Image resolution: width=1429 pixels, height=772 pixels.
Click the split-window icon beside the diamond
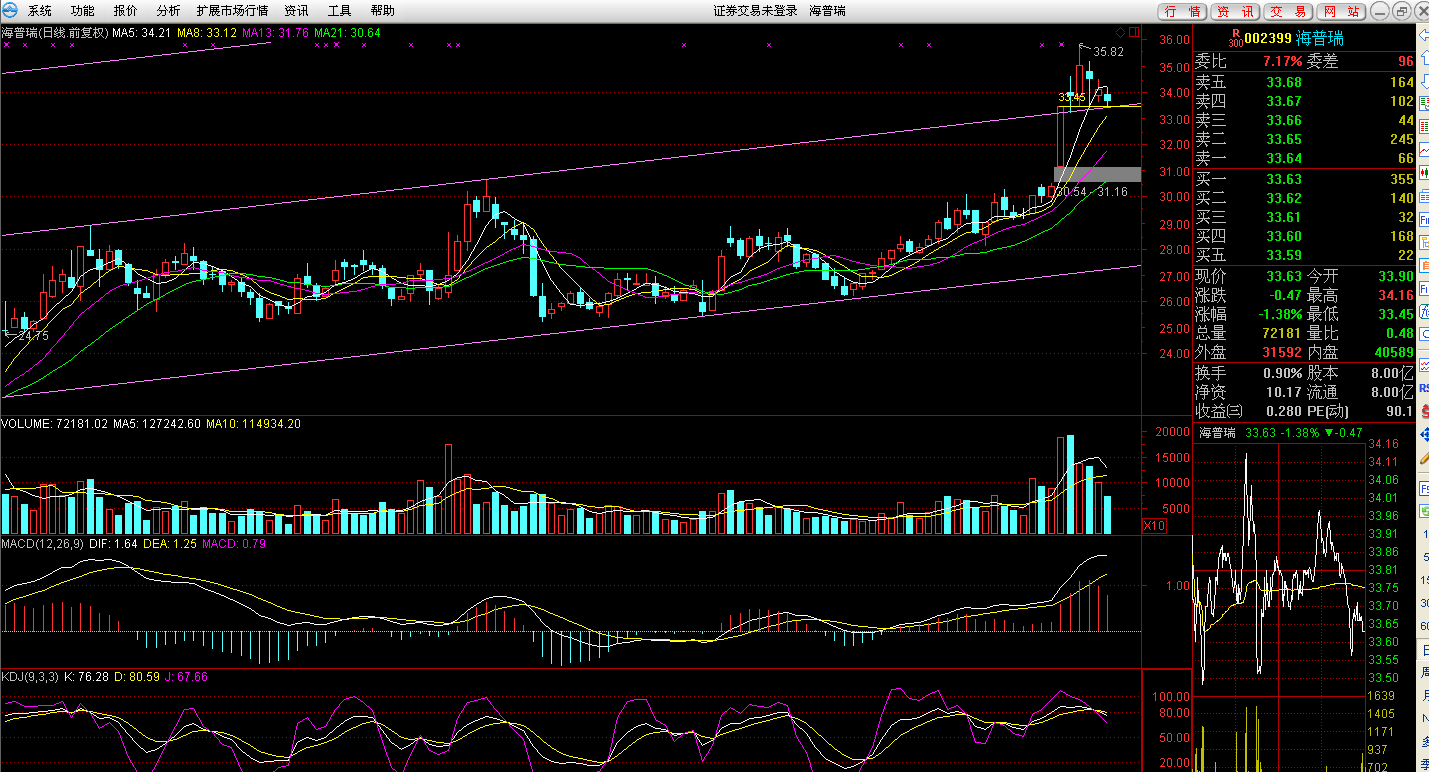tap(1134, 32)
